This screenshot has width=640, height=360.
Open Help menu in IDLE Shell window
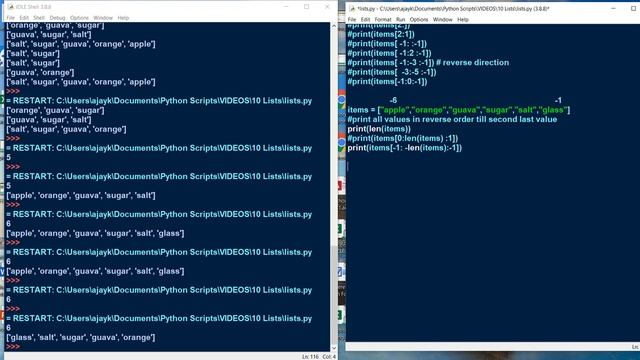pyautogui.click(x=123, y=18)
